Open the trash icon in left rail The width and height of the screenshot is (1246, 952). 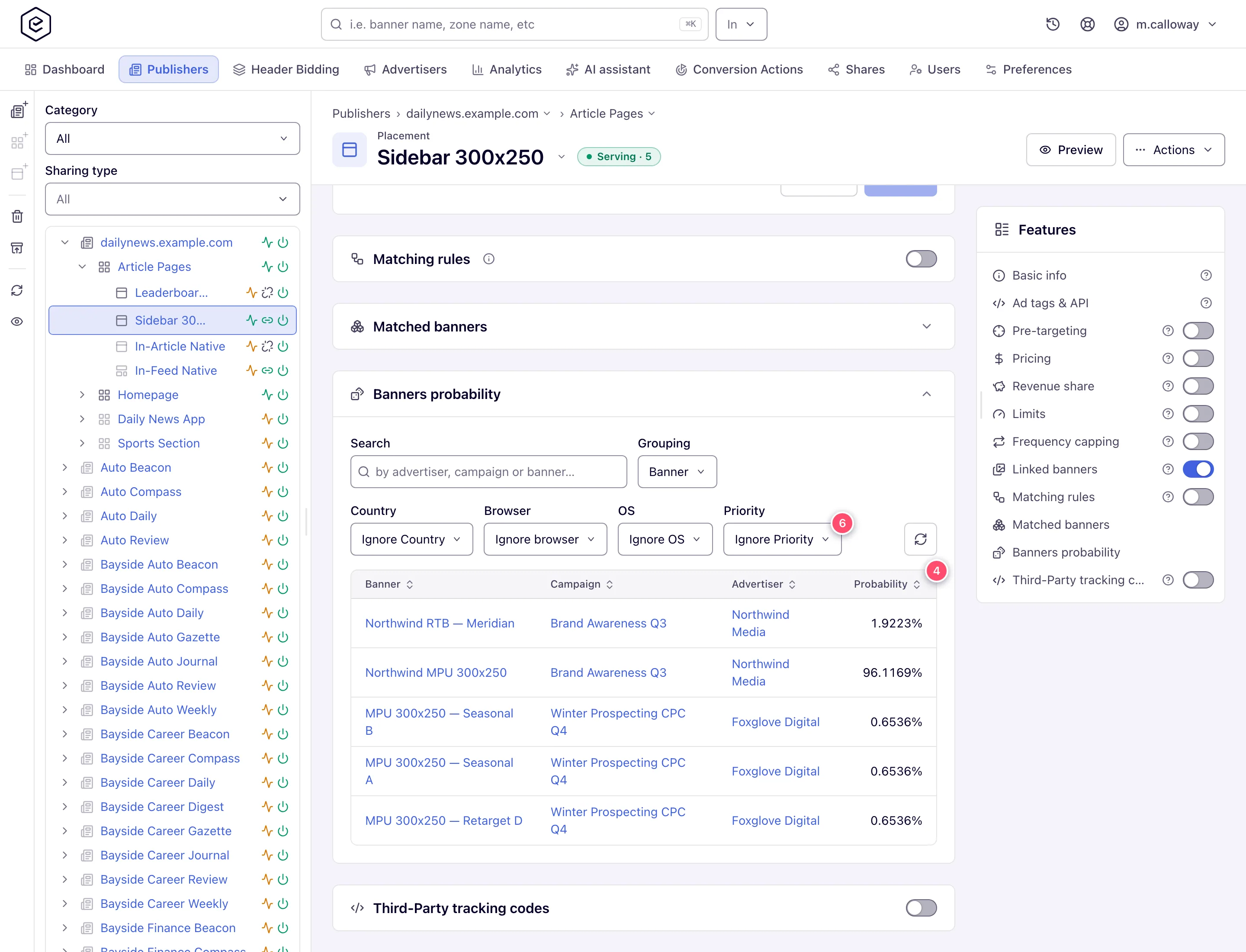18,216
